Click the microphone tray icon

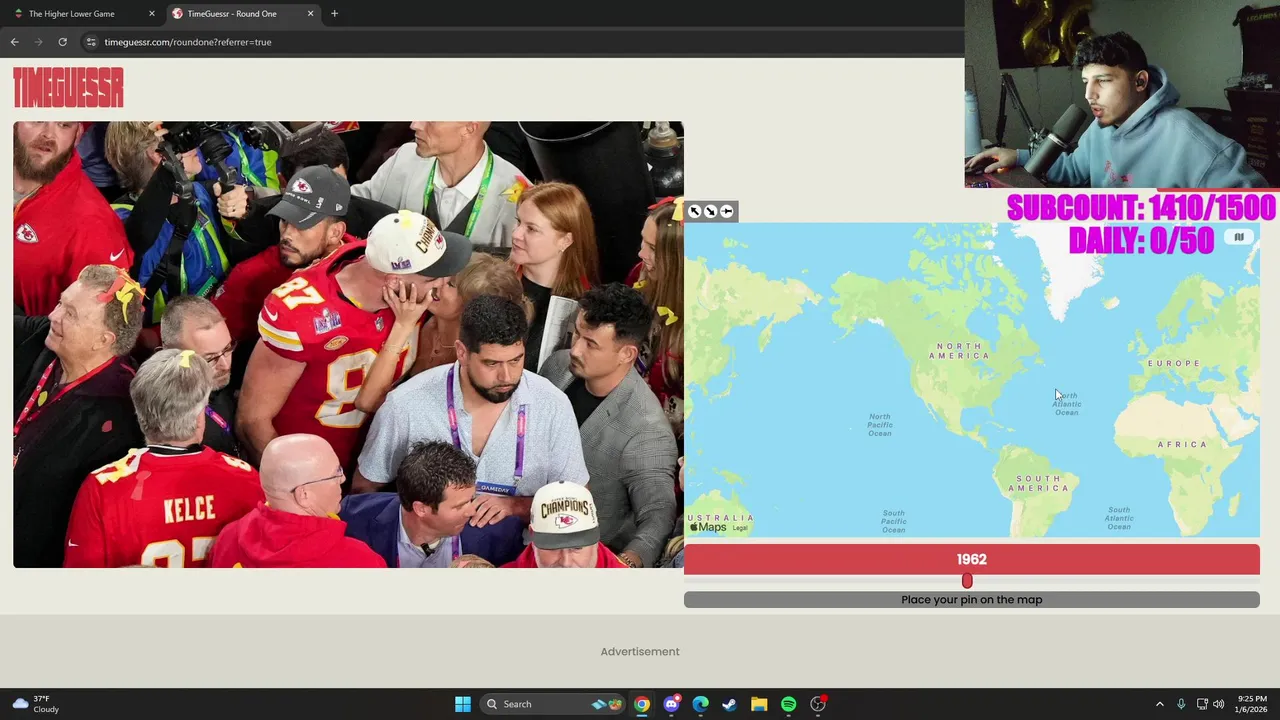tap(1181, 704)
